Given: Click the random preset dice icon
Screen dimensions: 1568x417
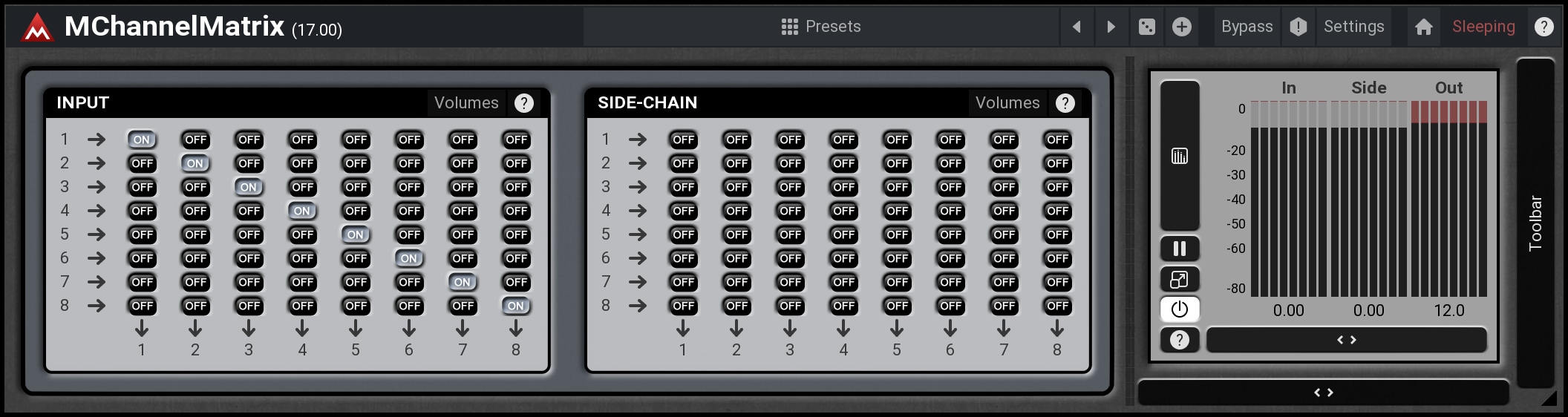Looking at the screenshot, I should [1147, 27].
